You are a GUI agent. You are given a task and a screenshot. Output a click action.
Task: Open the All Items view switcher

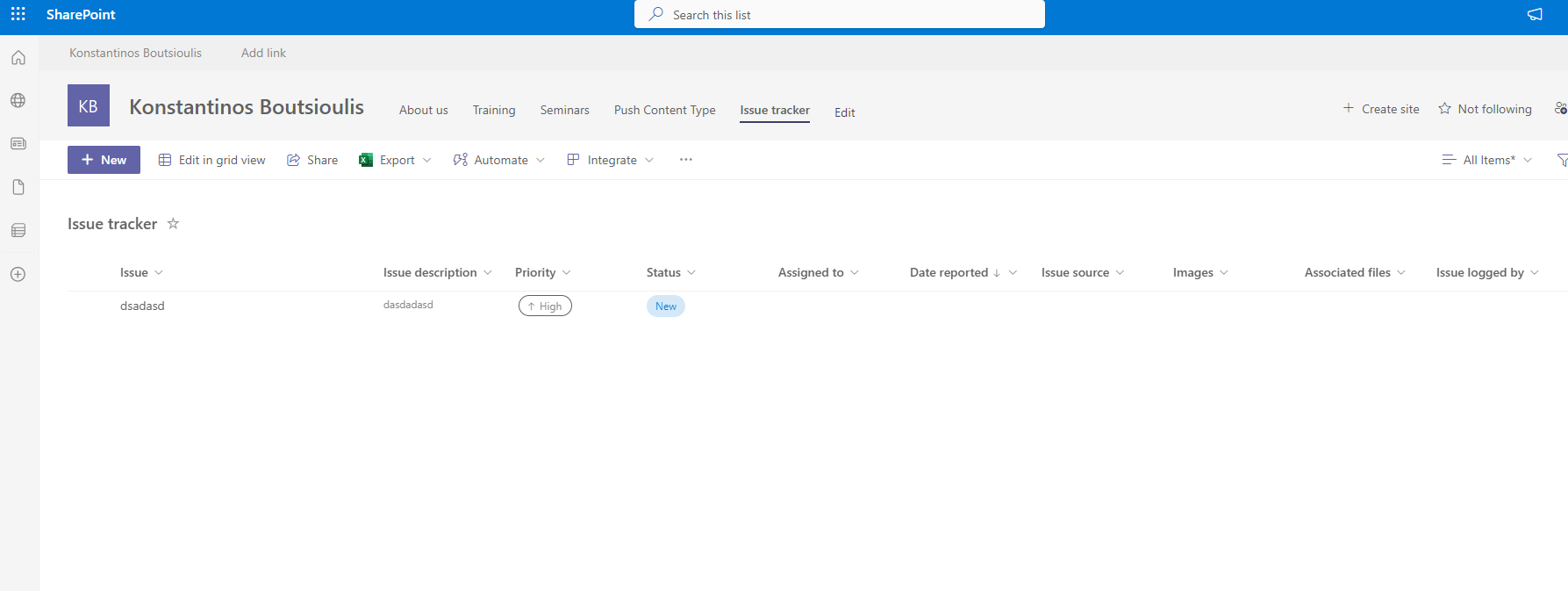1486,160
